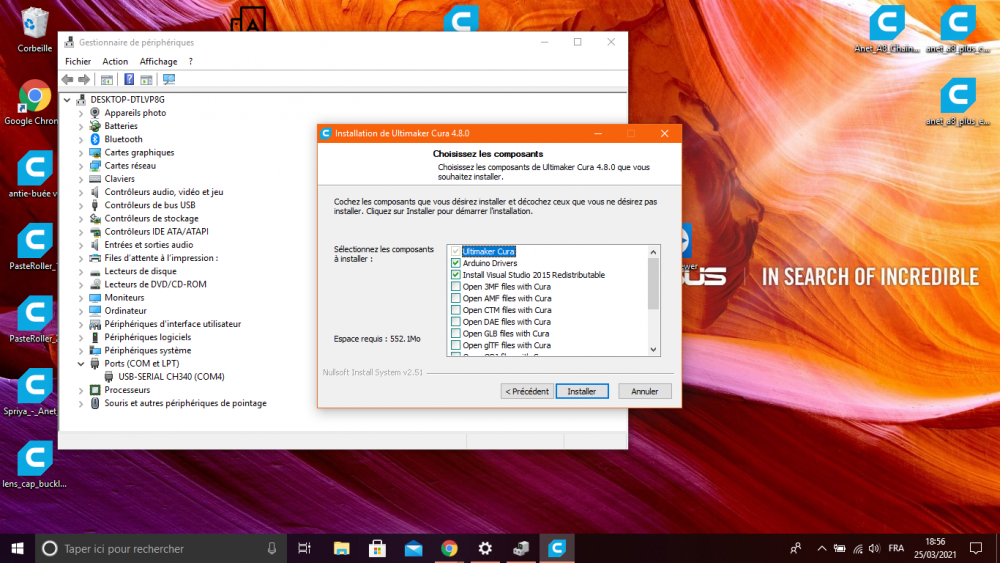
Task: Open the Corbeille recycle bin desktop icon
Action: click(x=34, y=29)
